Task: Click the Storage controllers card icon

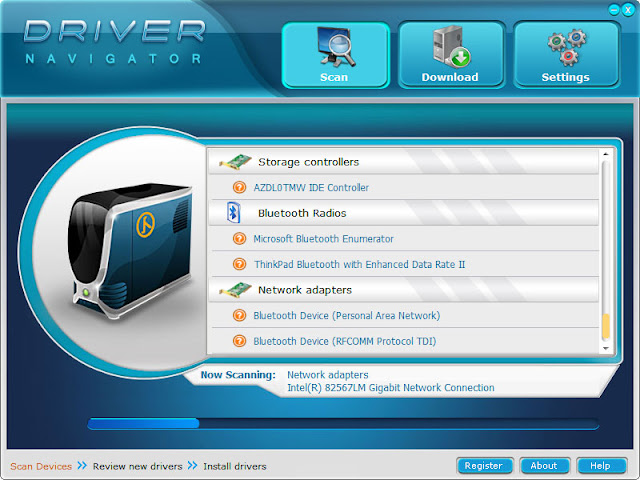Action: pyautogui.click(x=236, y=162)
